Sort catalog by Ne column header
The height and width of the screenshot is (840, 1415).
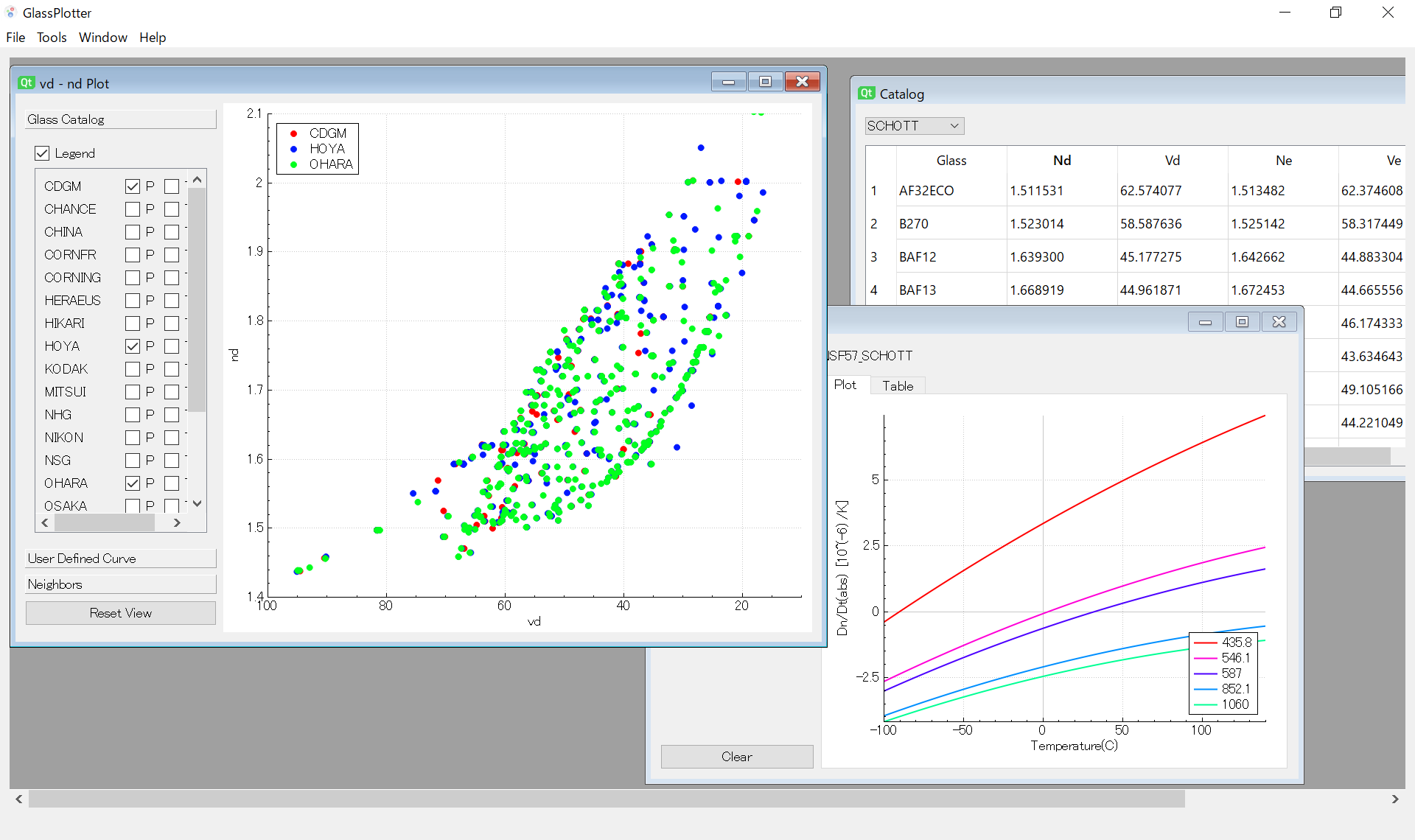tap(1284, 161)
